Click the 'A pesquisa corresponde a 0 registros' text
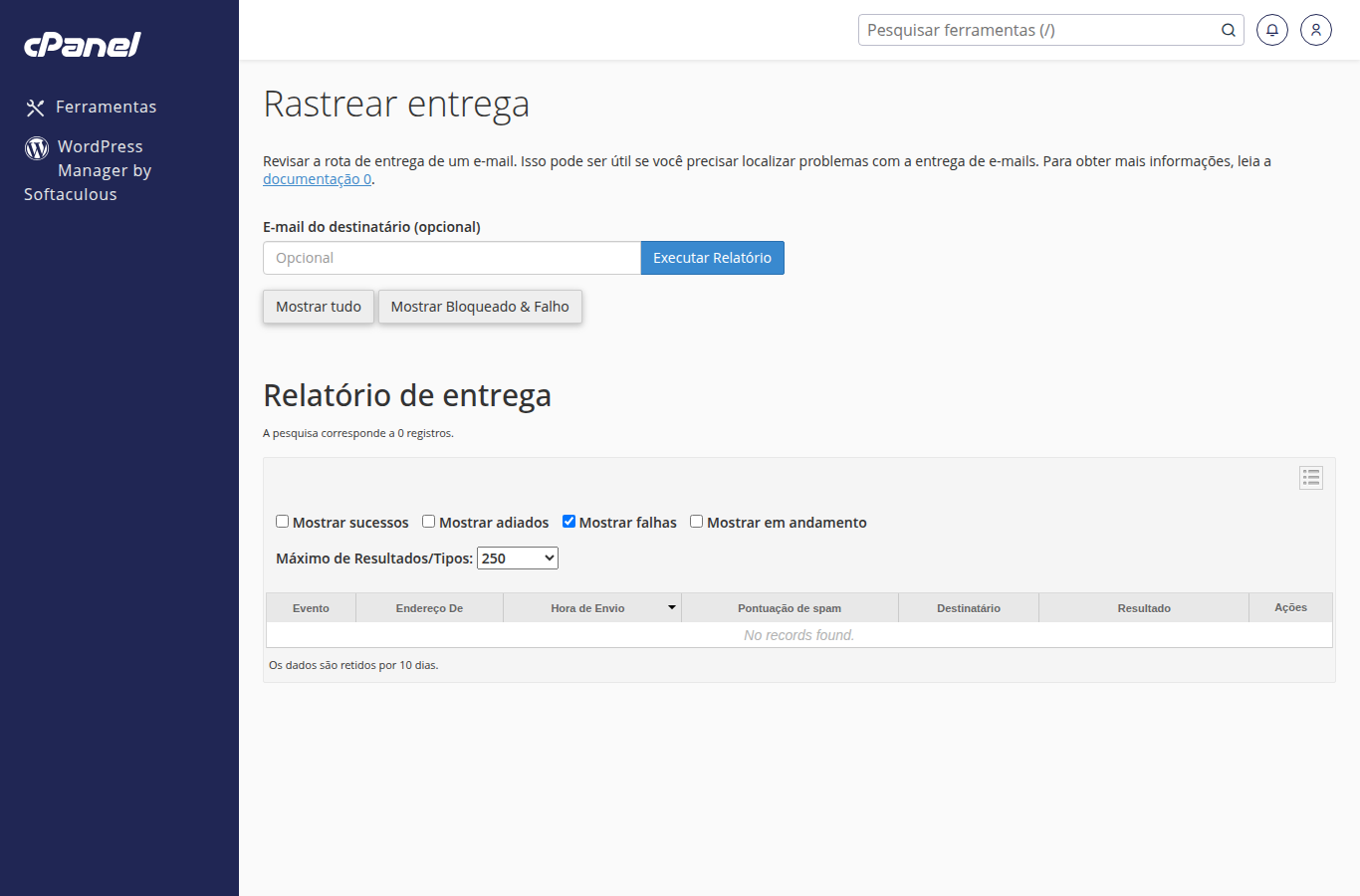Viewport: 1360px width, 896px height. pos(358,433)
